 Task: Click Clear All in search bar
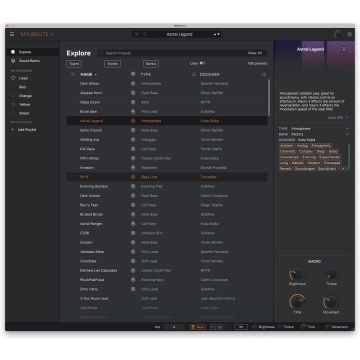coord(255,53)
